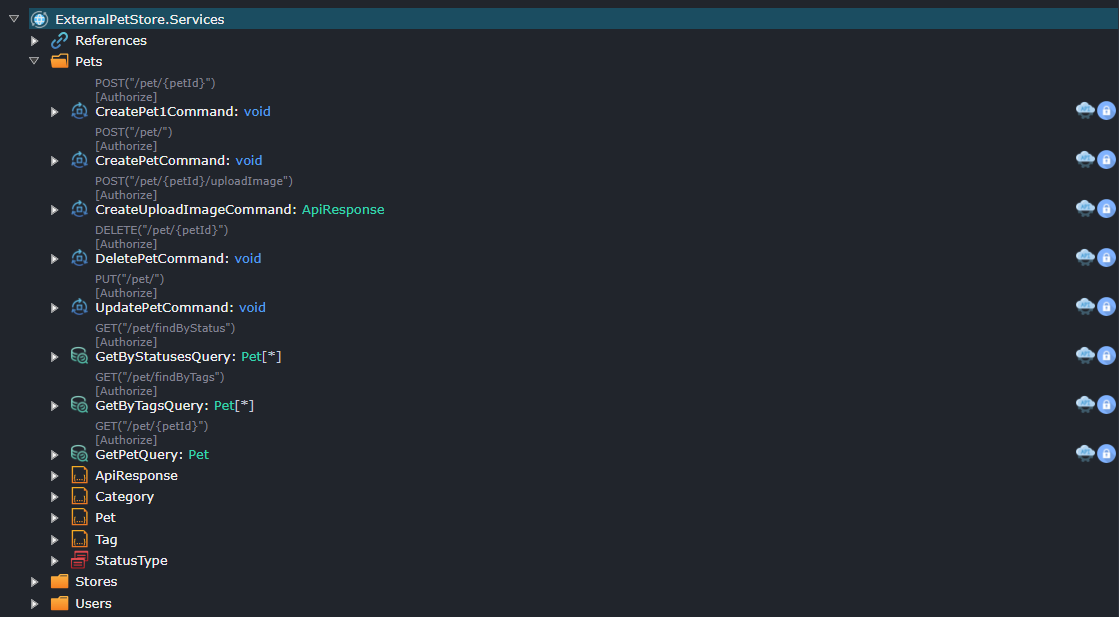
Task: Click the ApiResponse DTO icon
Action: (80, 475)
